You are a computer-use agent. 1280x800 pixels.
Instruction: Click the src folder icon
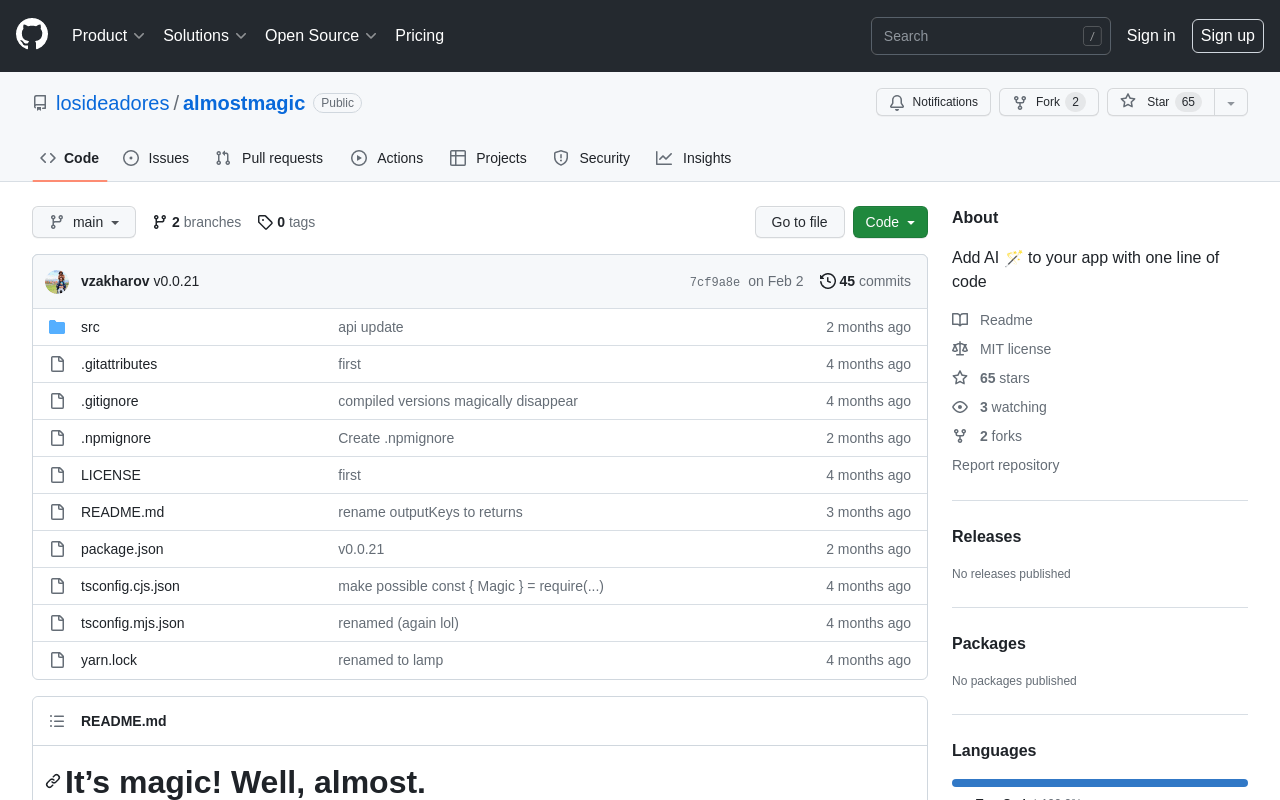57,327
